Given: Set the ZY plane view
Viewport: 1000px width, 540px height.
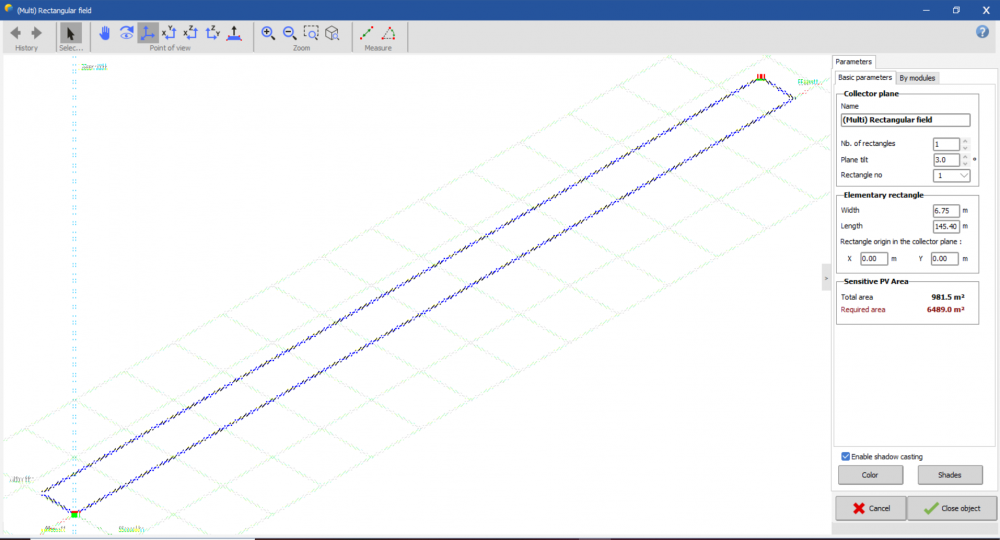Looking at the screenshot, I should (x=212, y=33).
